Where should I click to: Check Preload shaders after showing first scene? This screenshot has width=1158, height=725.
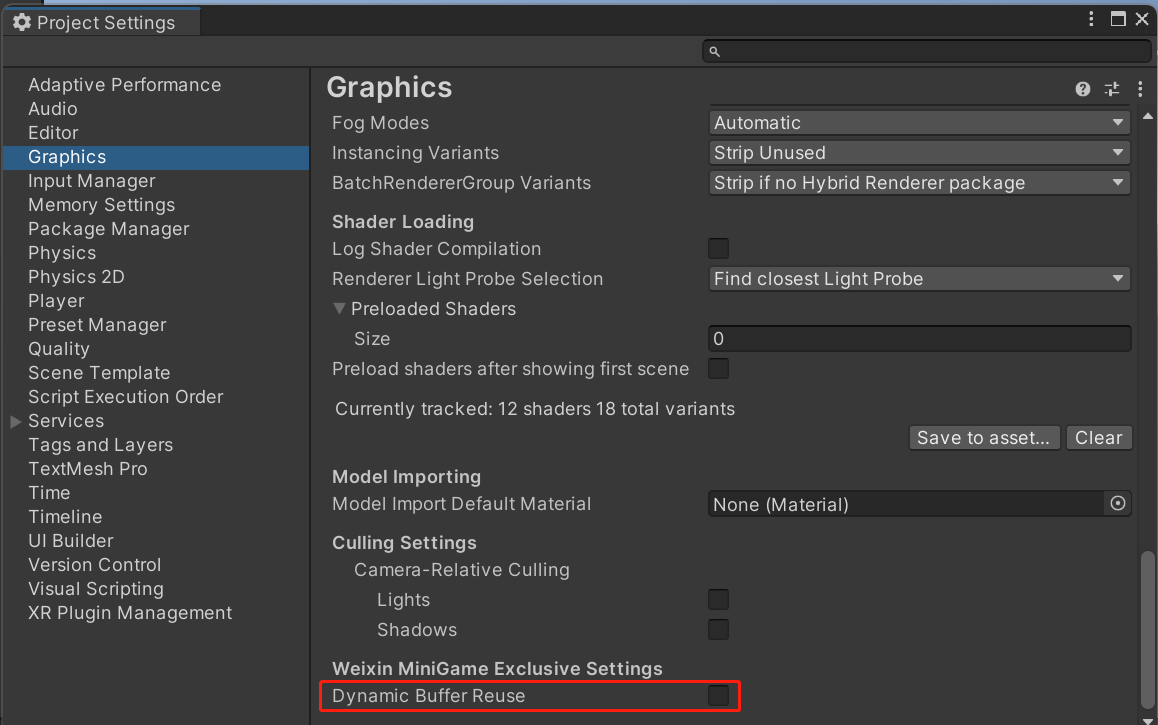click(x=718, y=369)
